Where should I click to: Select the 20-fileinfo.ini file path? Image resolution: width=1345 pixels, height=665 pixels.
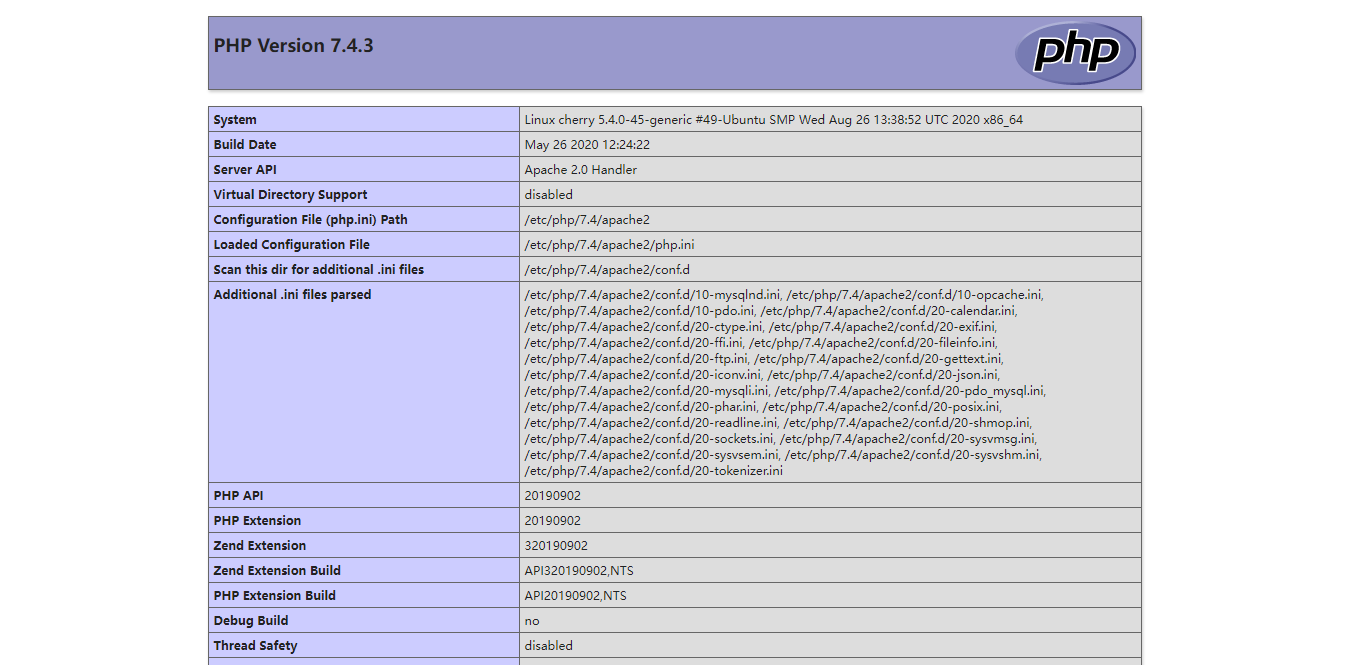tap(872, 343)
